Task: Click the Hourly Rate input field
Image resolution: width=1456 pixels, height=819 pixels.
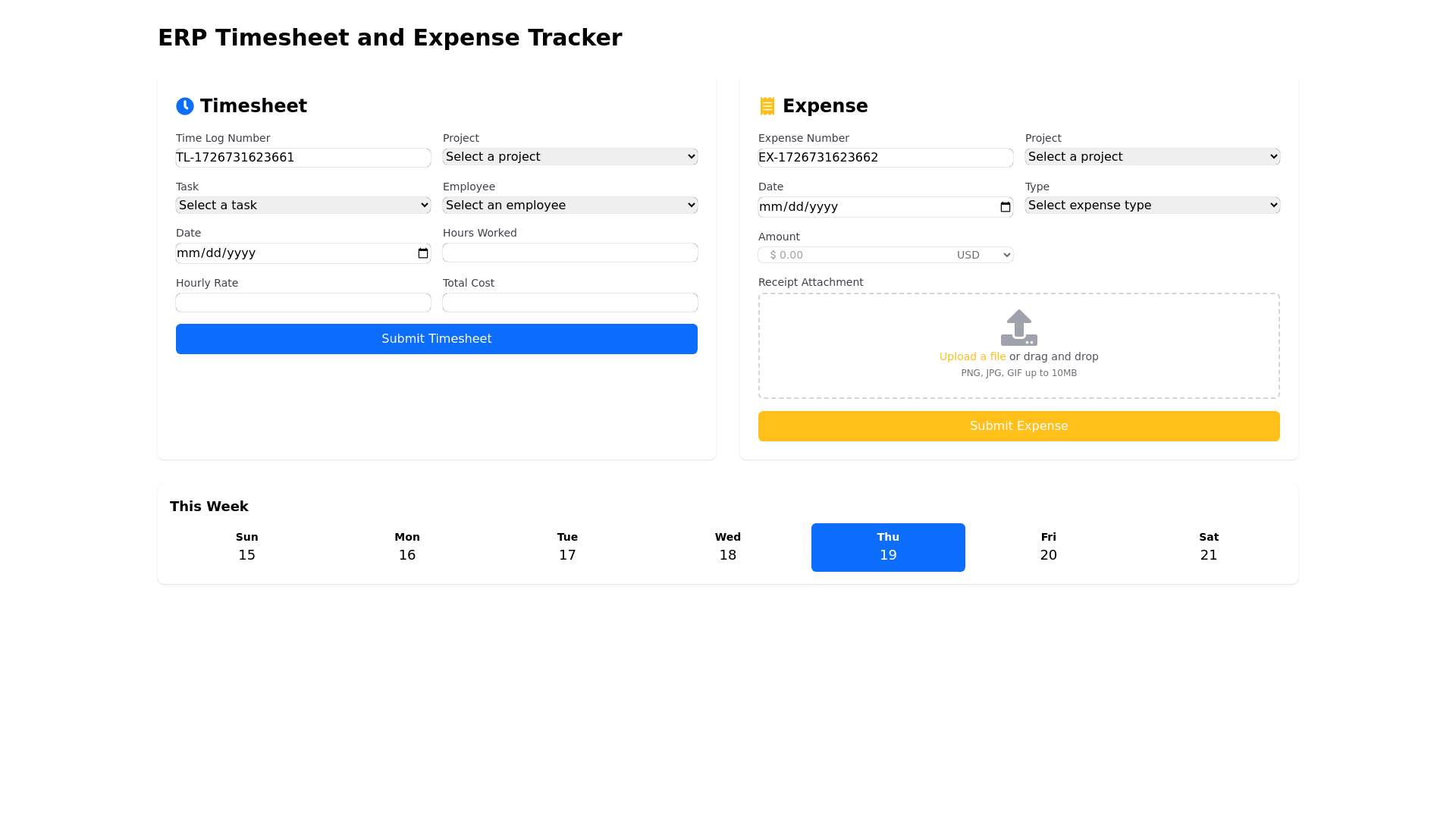Action: 303,303
